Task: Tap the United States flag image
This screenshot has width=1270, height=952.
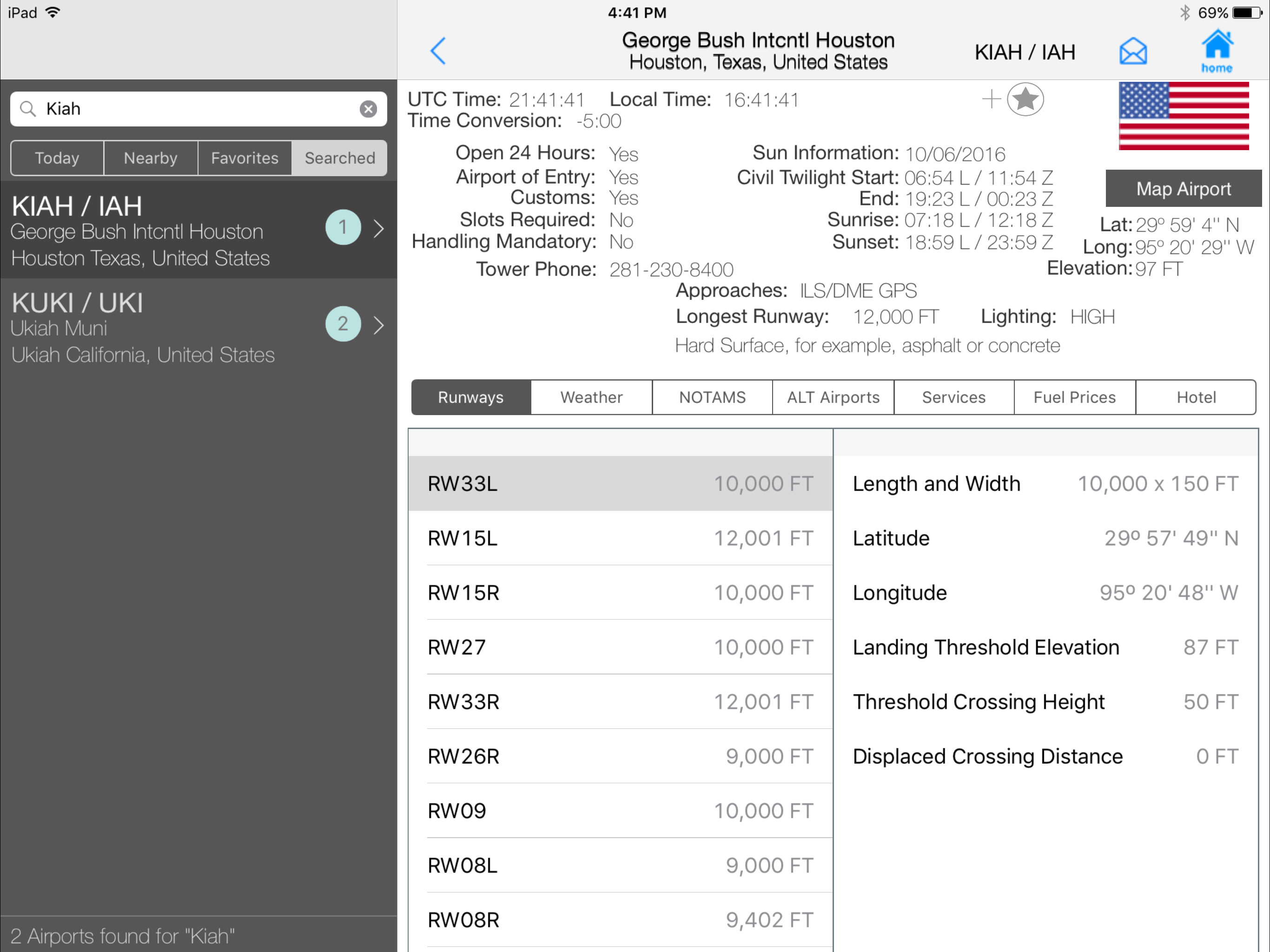Action: click(1184, 116)
